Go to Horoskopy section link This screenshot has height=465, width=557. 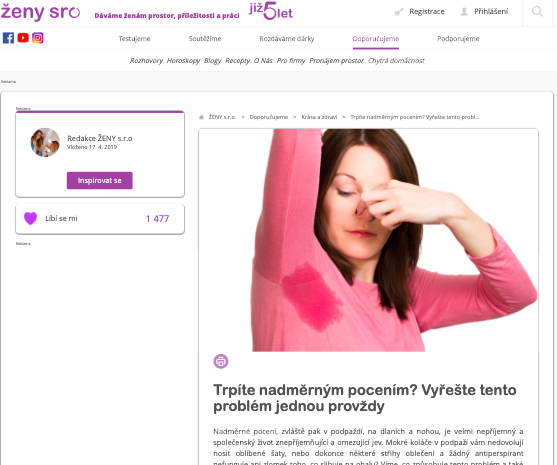(183, 61)
